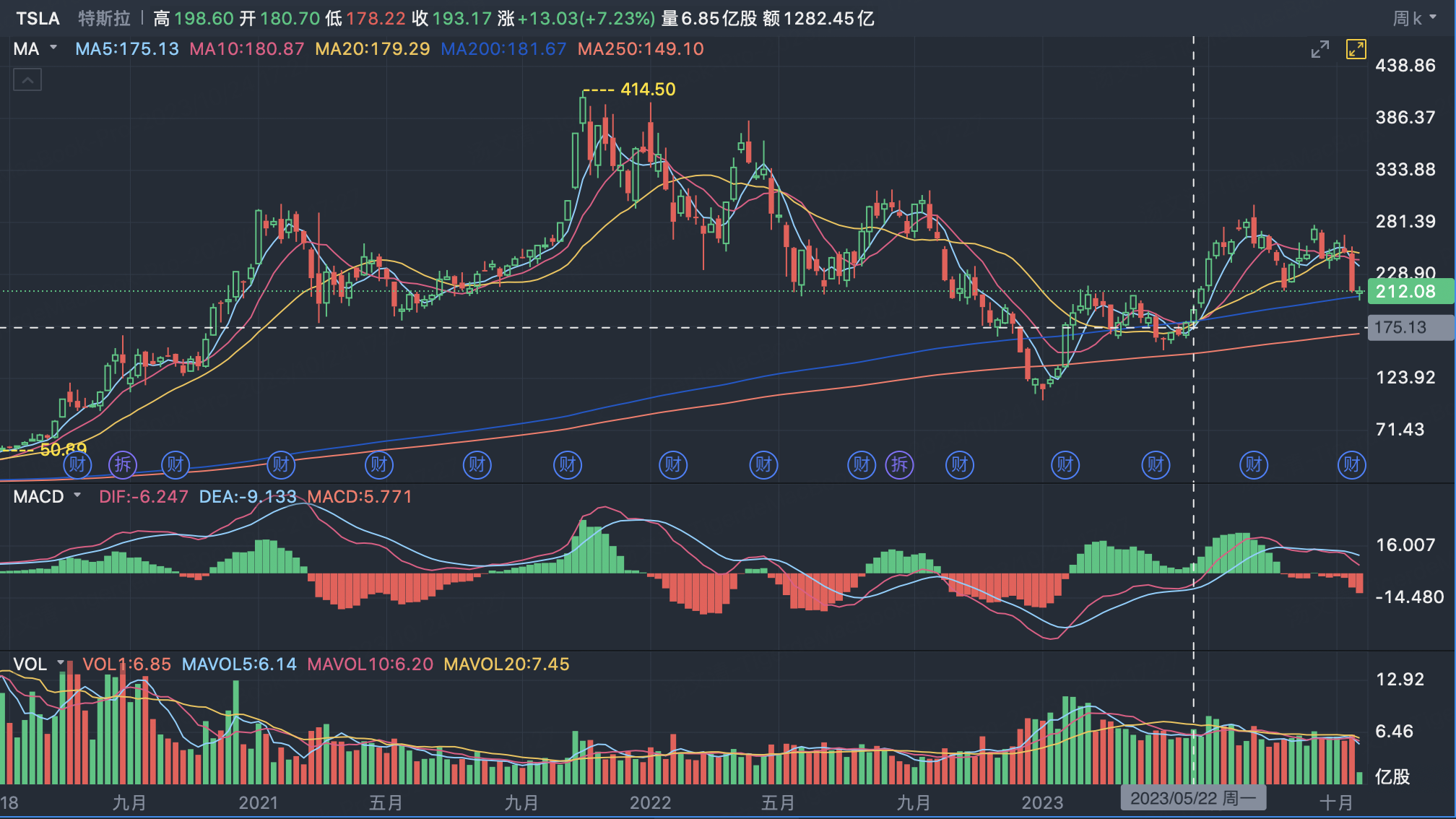Click the gray expand arrows icon
The height and width of the screenshot is (819, 1456).
pyautogui.click(x=1319, y=49)
